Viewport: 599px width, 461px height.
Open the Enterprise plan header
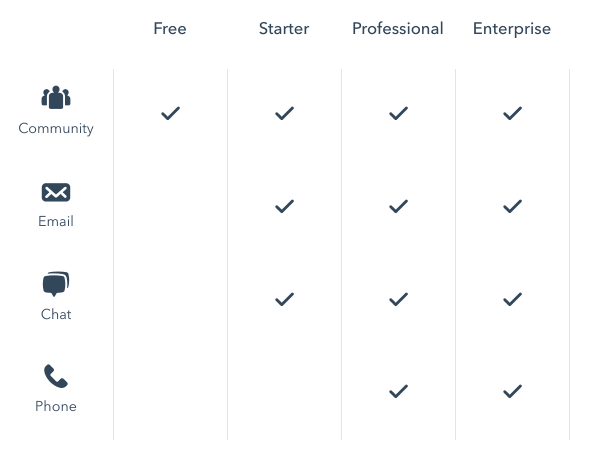[x=512, y=29]
